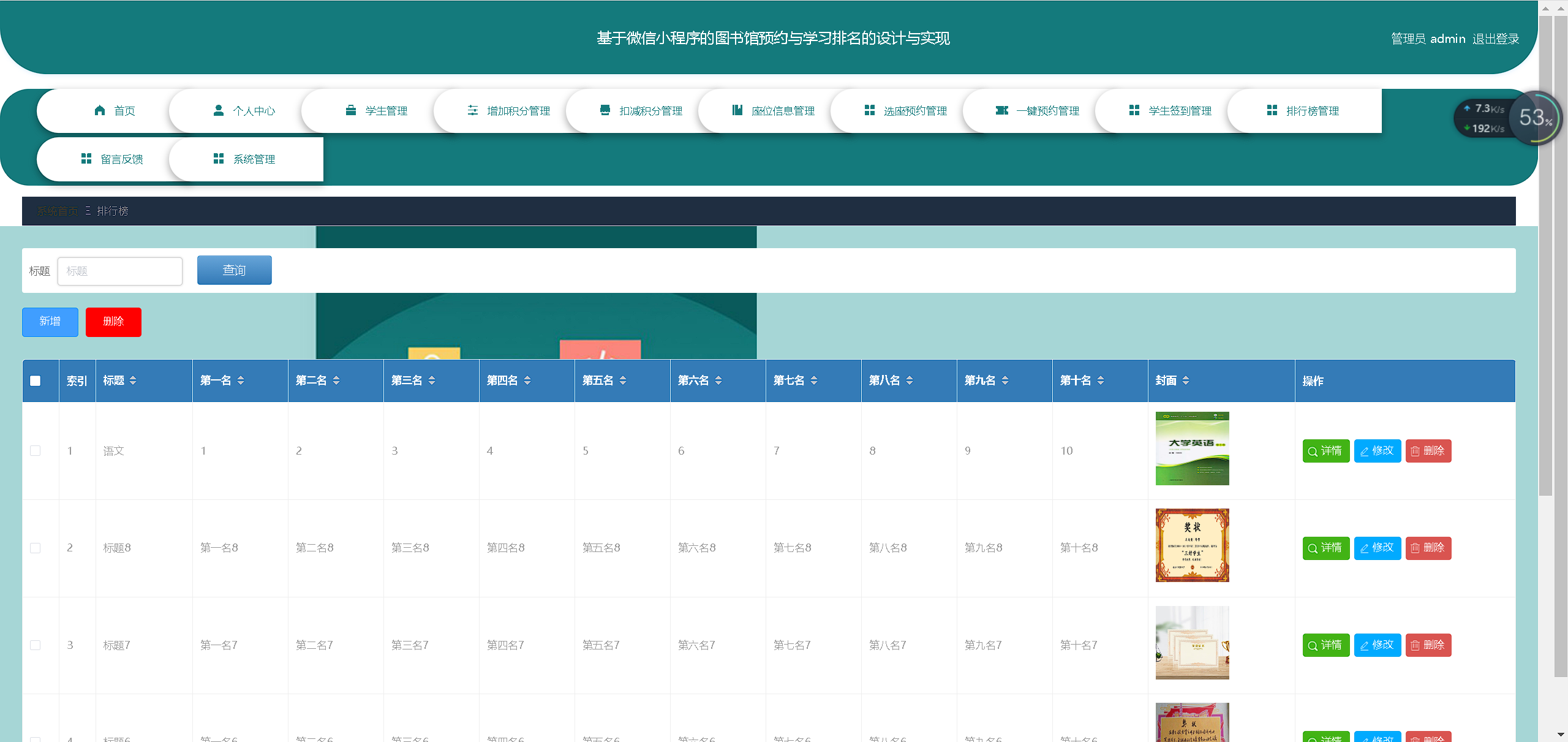The width and height of the screenshot is (1568, 742).
Task: Click the book icon in 座位信息管理
Action: point(737,110)
